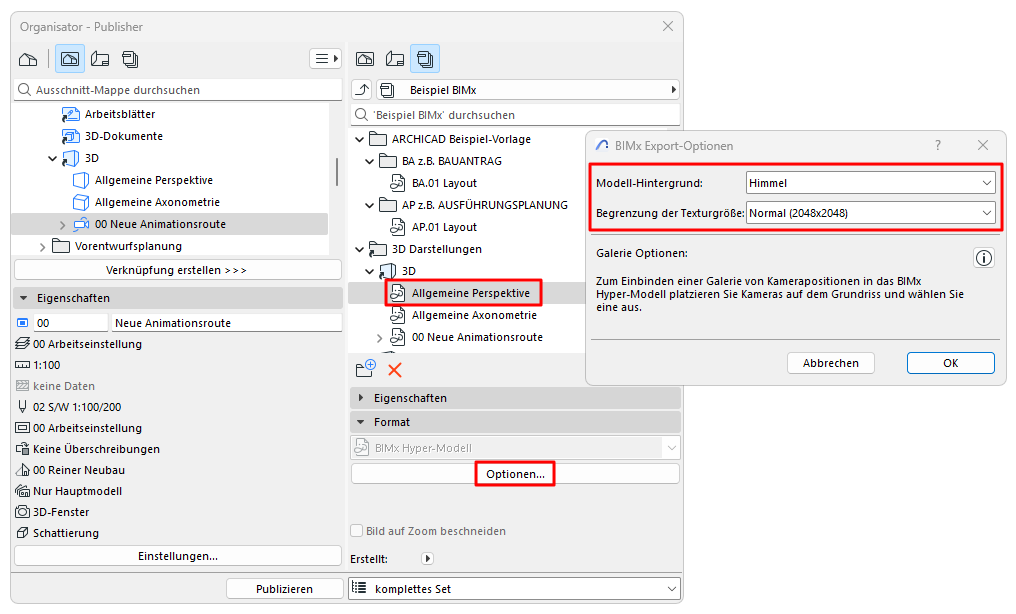The height and width of the screenshot is (614, 1016).
Task: Open 'komplettes Set' dropdown
Action: point(514,589)
